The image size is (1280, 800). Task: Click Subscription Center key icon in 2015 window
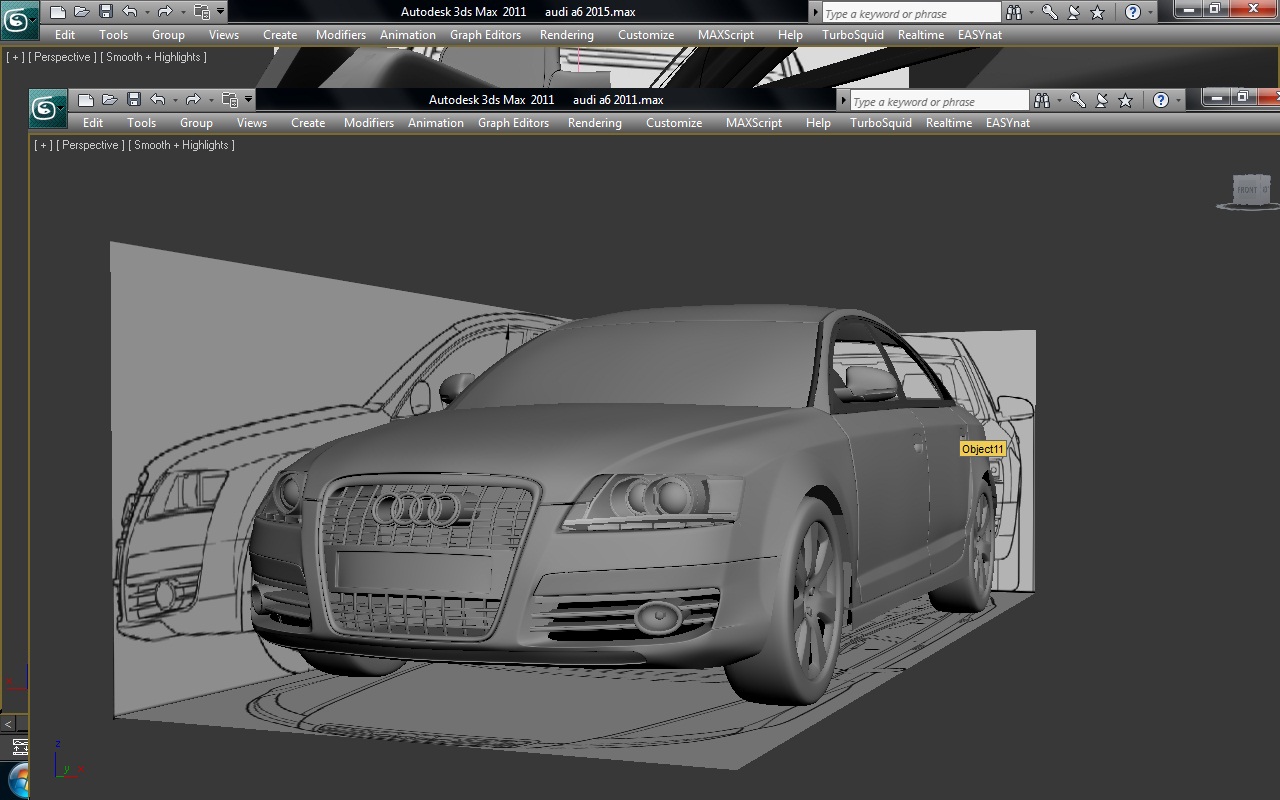pos(1049,12)
